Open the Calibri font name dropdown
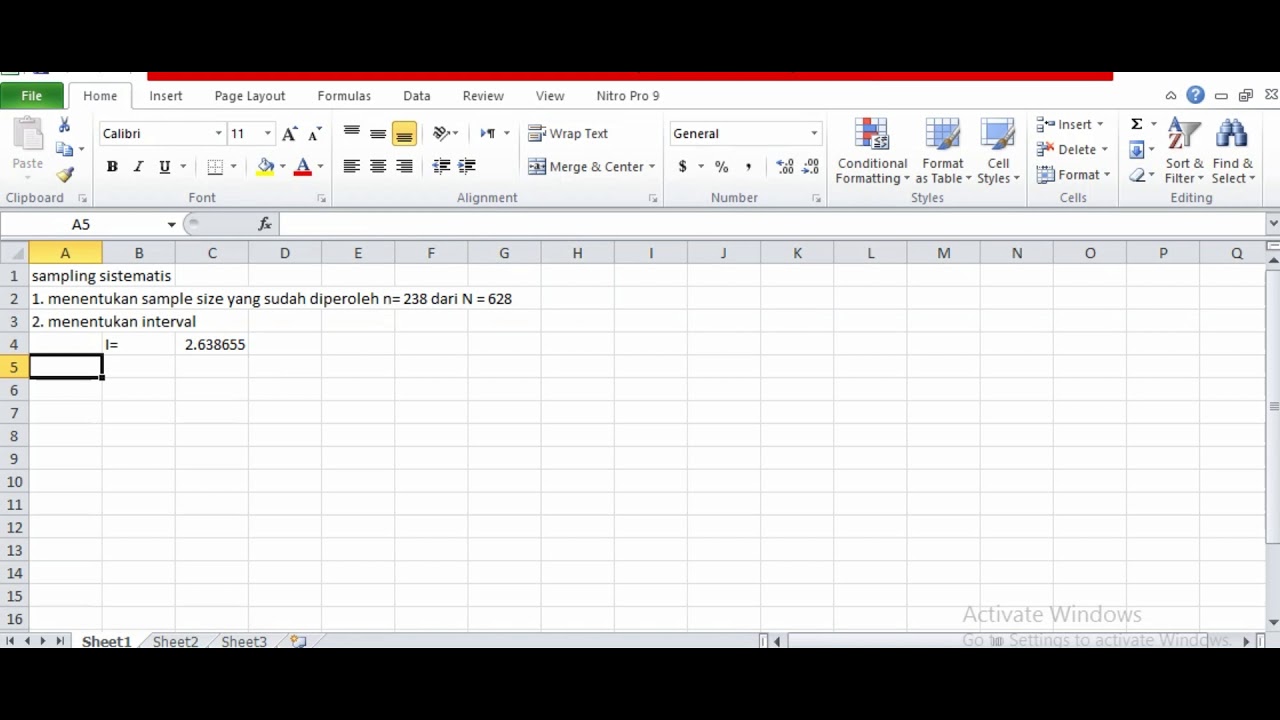This screenshot has width=1280, height=720. (218, 133)
